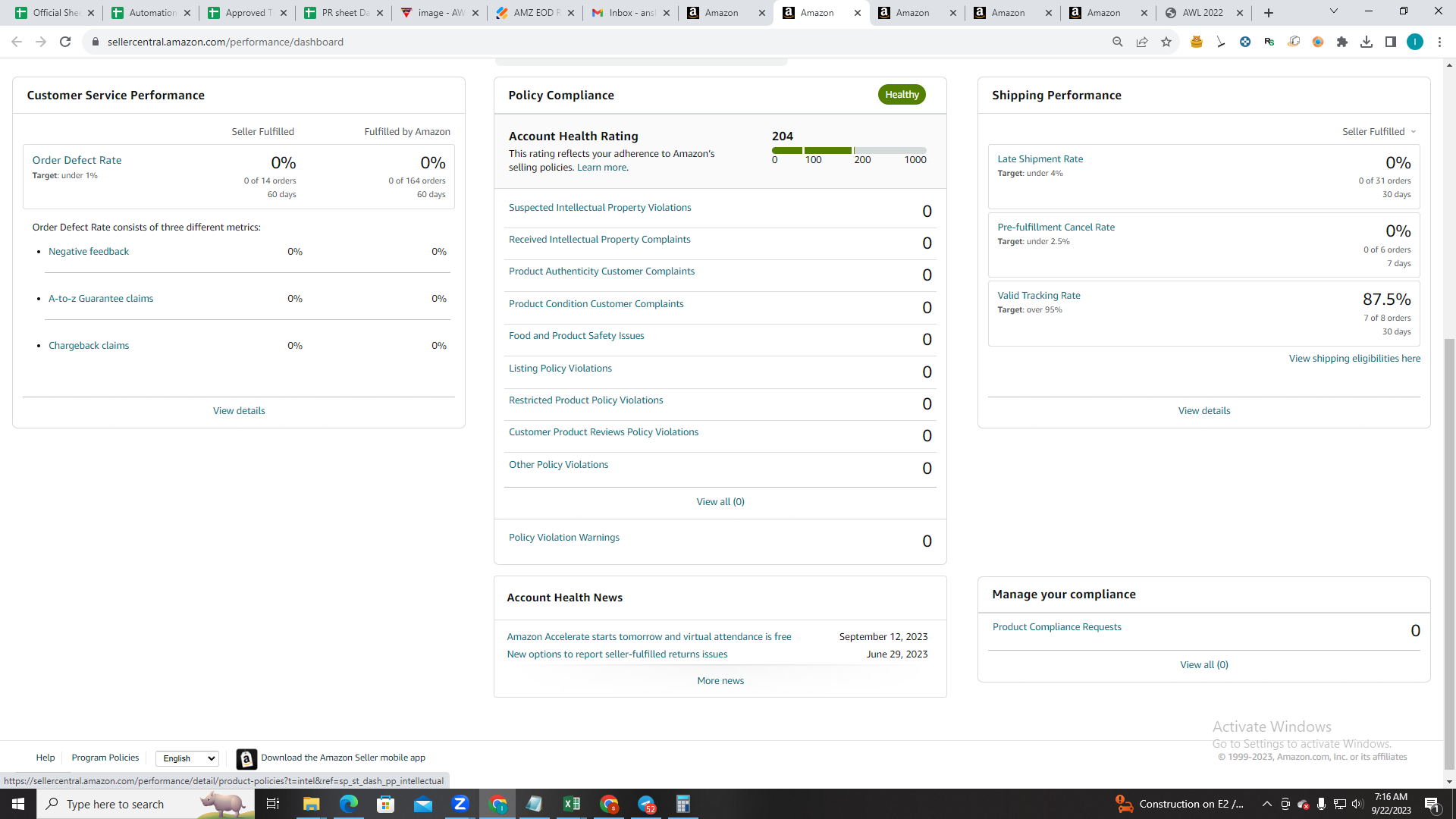Open Product Compliance Requests link

point(1056,627)
